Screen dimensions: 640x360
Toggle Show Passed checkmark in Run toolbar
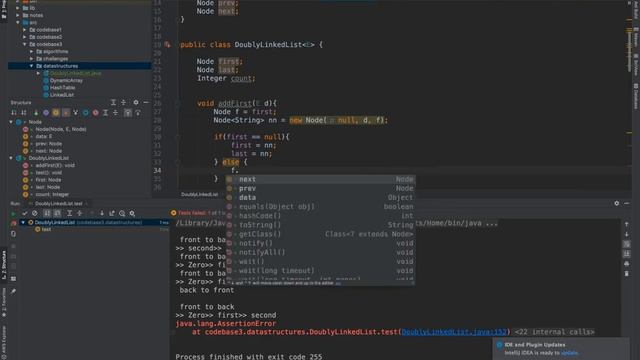click(24, 213)
